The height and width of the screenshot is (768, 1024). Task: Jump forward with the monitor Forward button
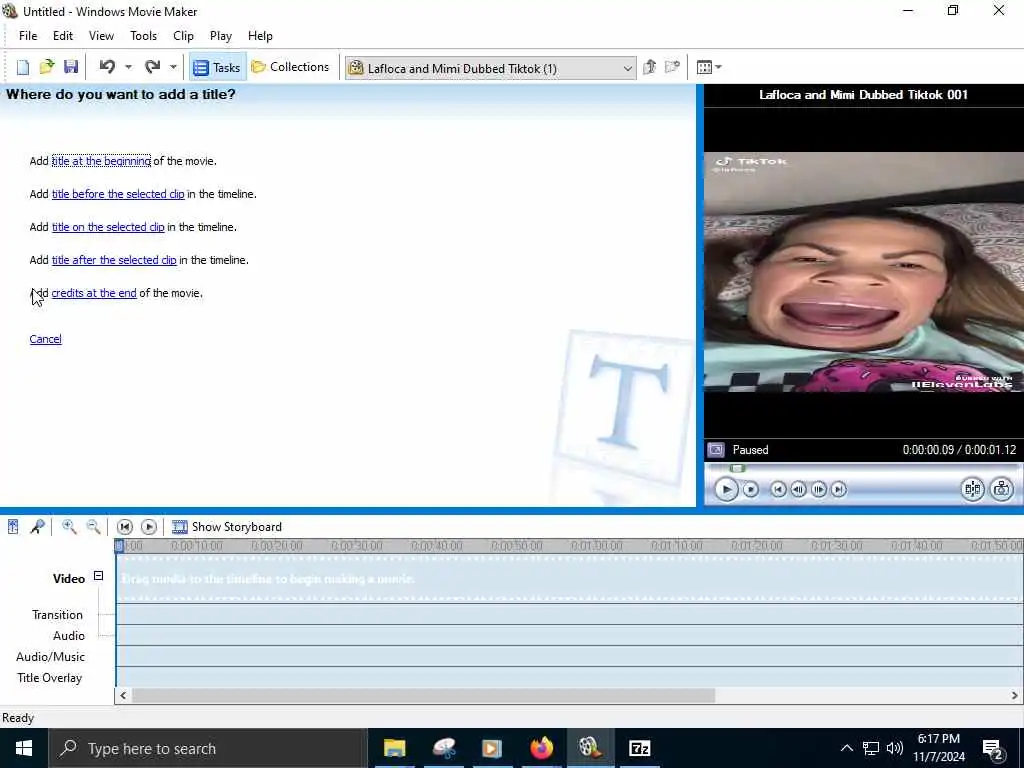coord(839,489)
